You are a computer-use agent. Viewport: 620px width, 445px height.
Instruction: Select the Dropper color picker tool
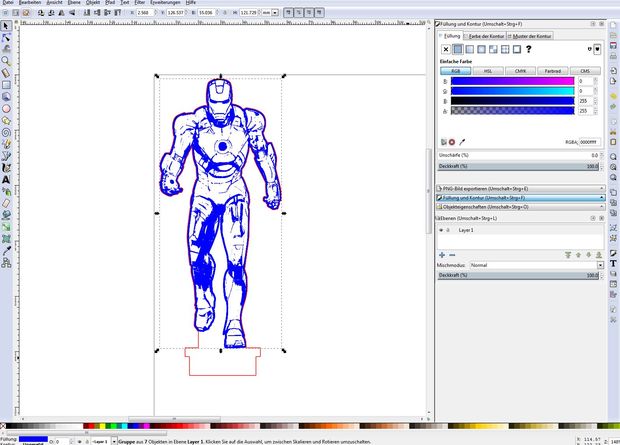tap(6, 251)
